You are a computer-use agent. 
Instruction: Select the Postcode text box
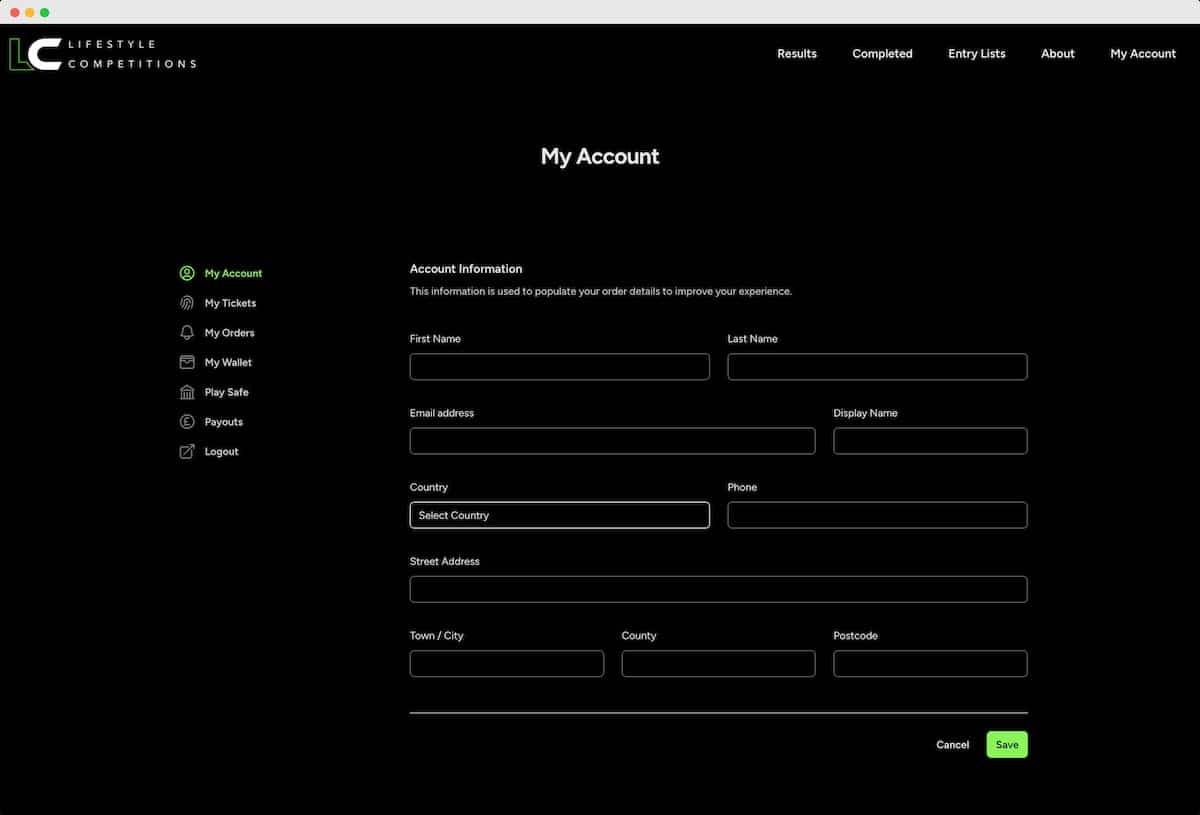click(x=930, y=664)
